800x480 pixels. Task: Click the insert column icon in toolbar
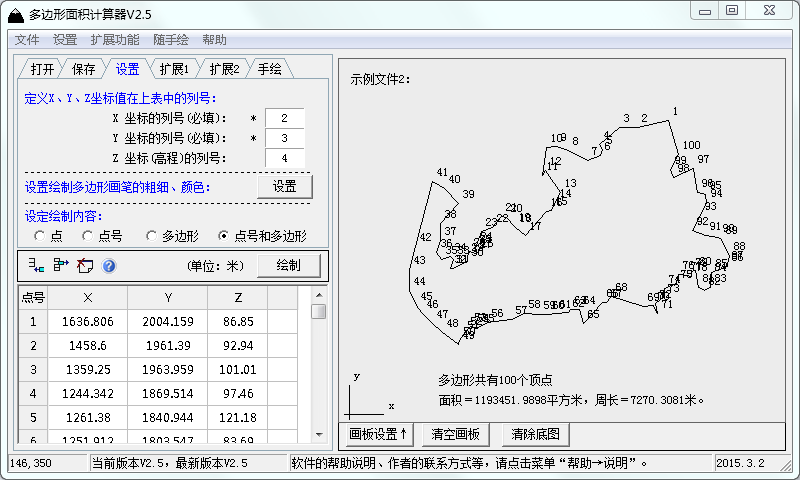(60, 265)
